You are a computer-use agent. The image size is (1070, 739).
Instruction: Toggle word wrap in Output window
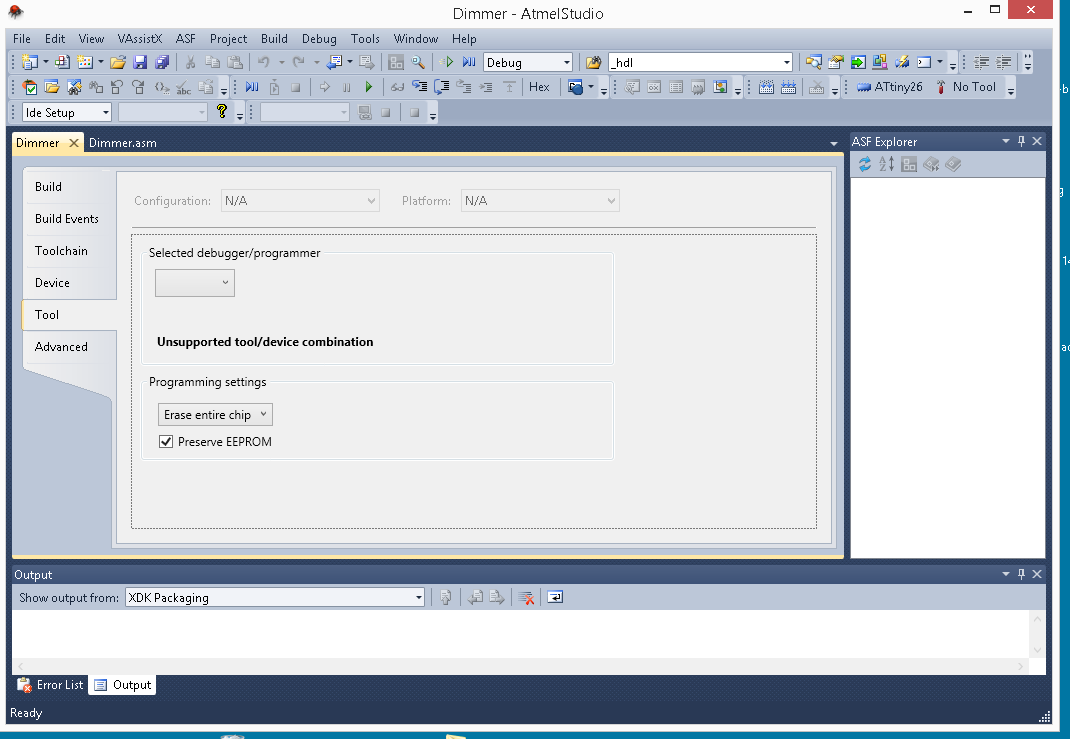click(555, 597)
